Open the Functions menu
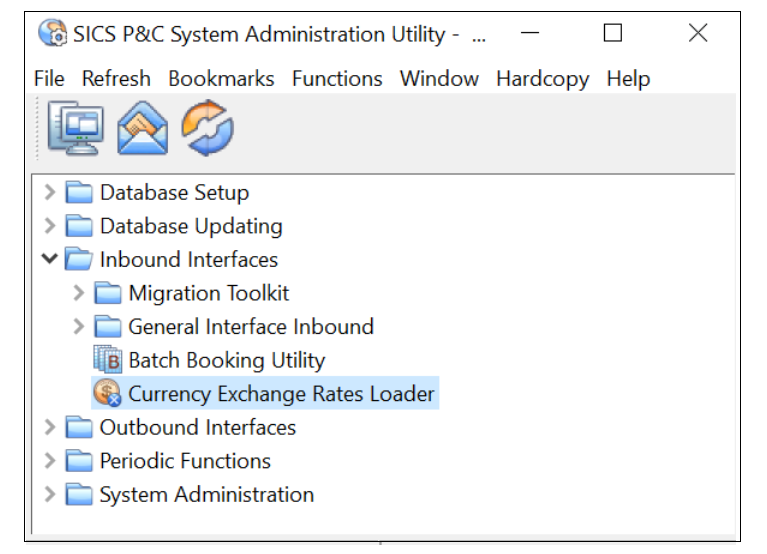Image resolution: width=767 pixels, height=554 pixels. click(x=337, y=78)
